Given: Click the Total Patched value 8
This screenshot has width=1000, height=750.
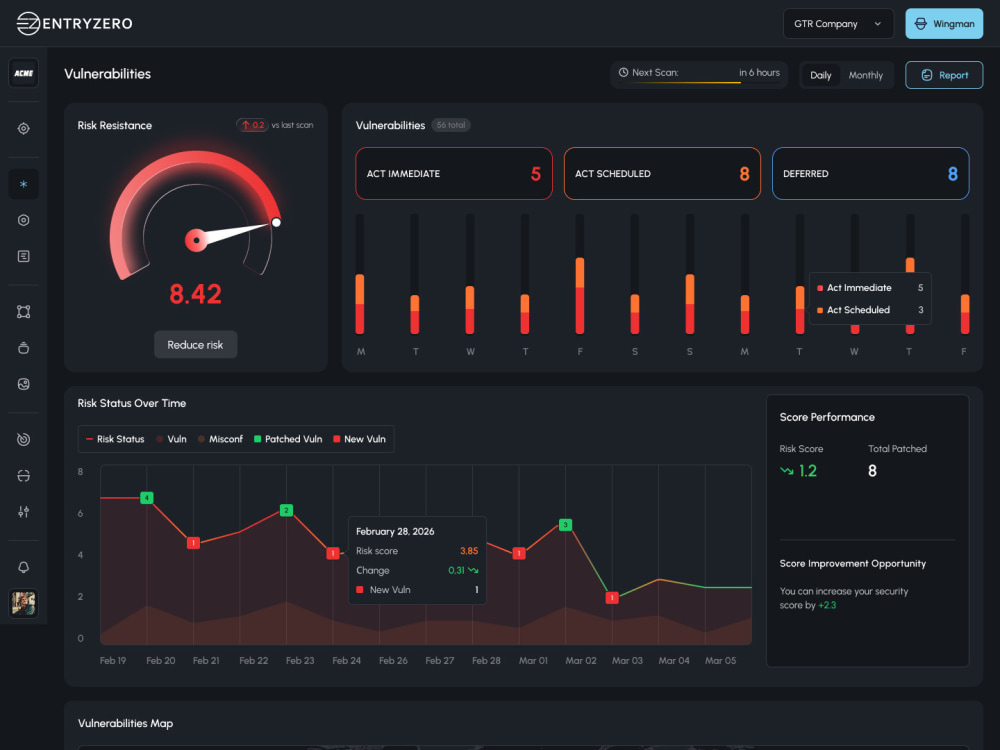Looking at the screenshot, I should pyautogui.click(x=872, y=471).
